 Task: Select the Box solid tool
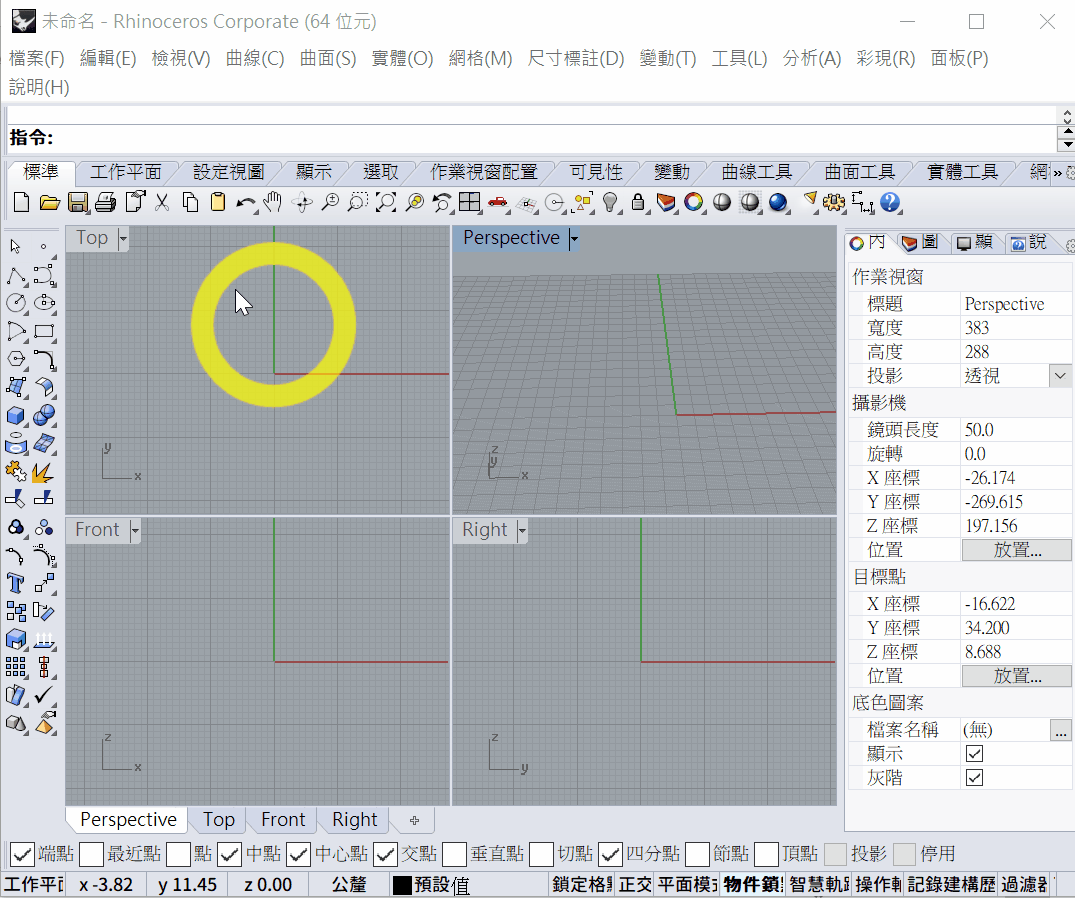[x=16, y=415]
